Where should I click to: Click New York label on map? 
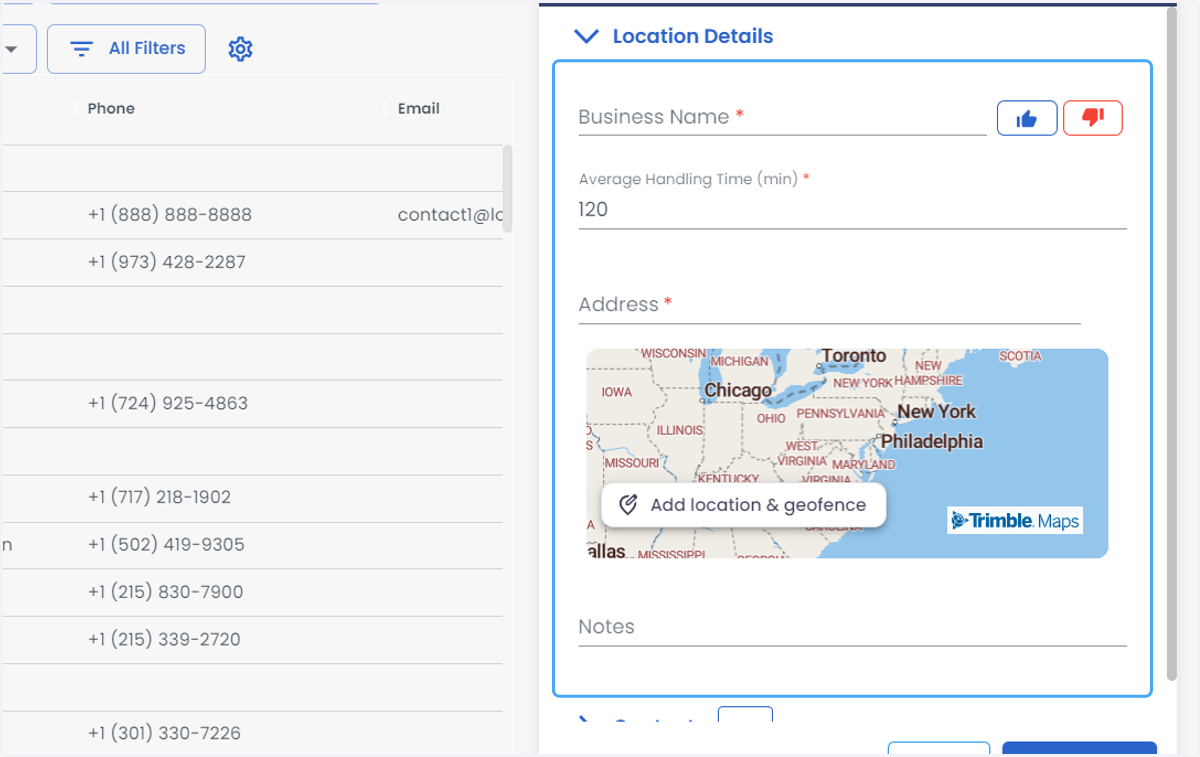coord(937,411)
